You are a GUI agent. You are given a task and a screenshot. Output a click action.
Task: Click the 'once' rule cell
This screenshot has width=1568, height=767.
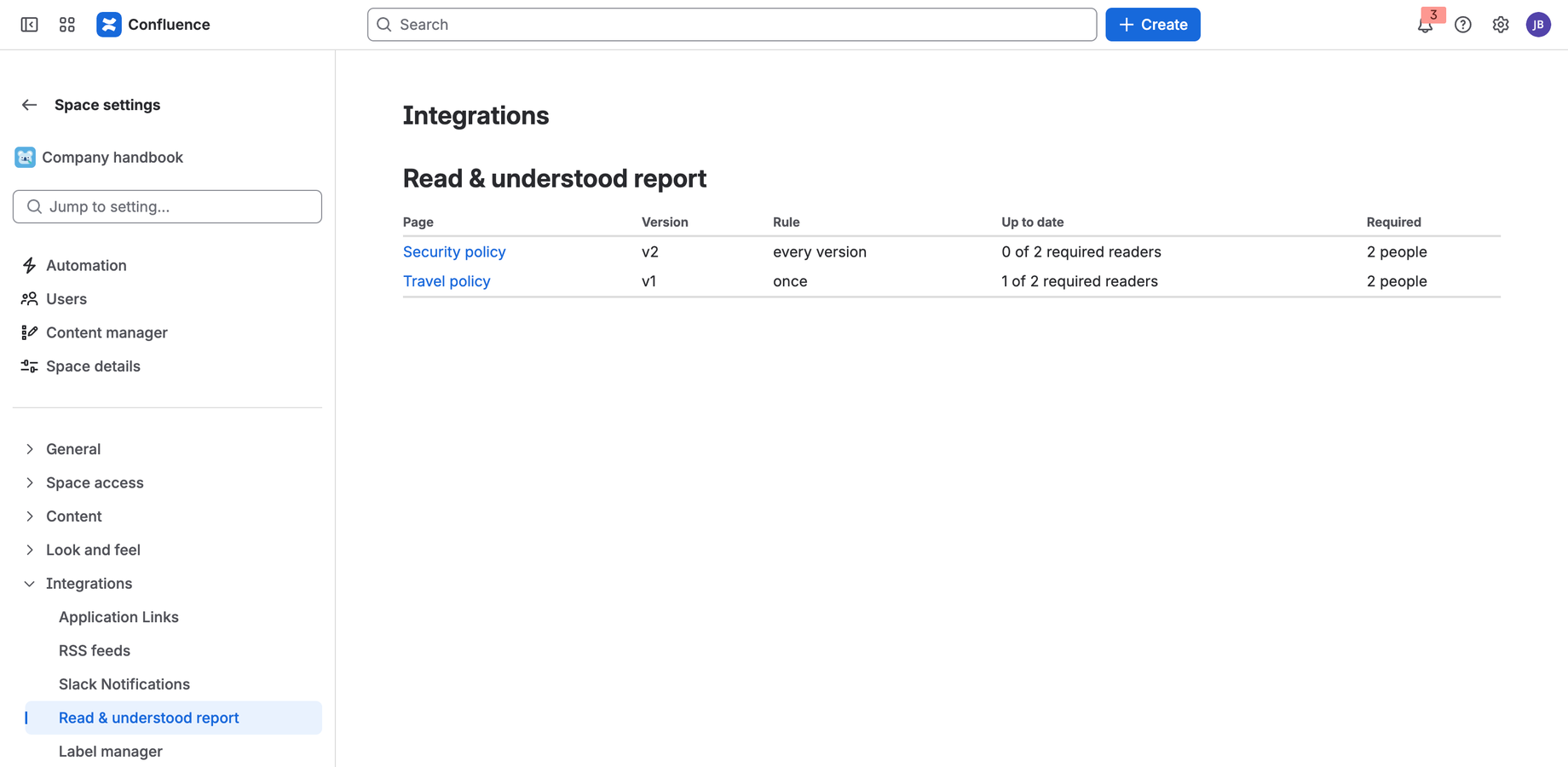pyautogui.click(x=790, y=281)
